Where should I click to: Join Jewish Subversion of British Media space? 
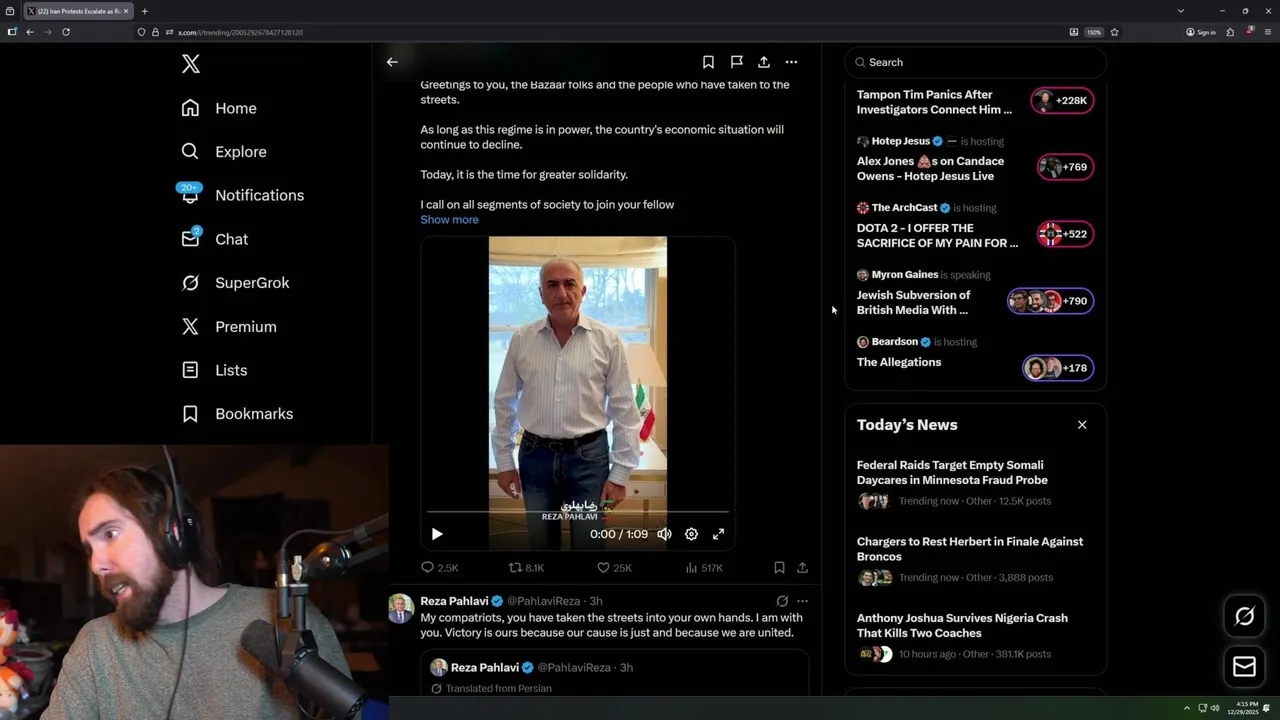point(913,302)
